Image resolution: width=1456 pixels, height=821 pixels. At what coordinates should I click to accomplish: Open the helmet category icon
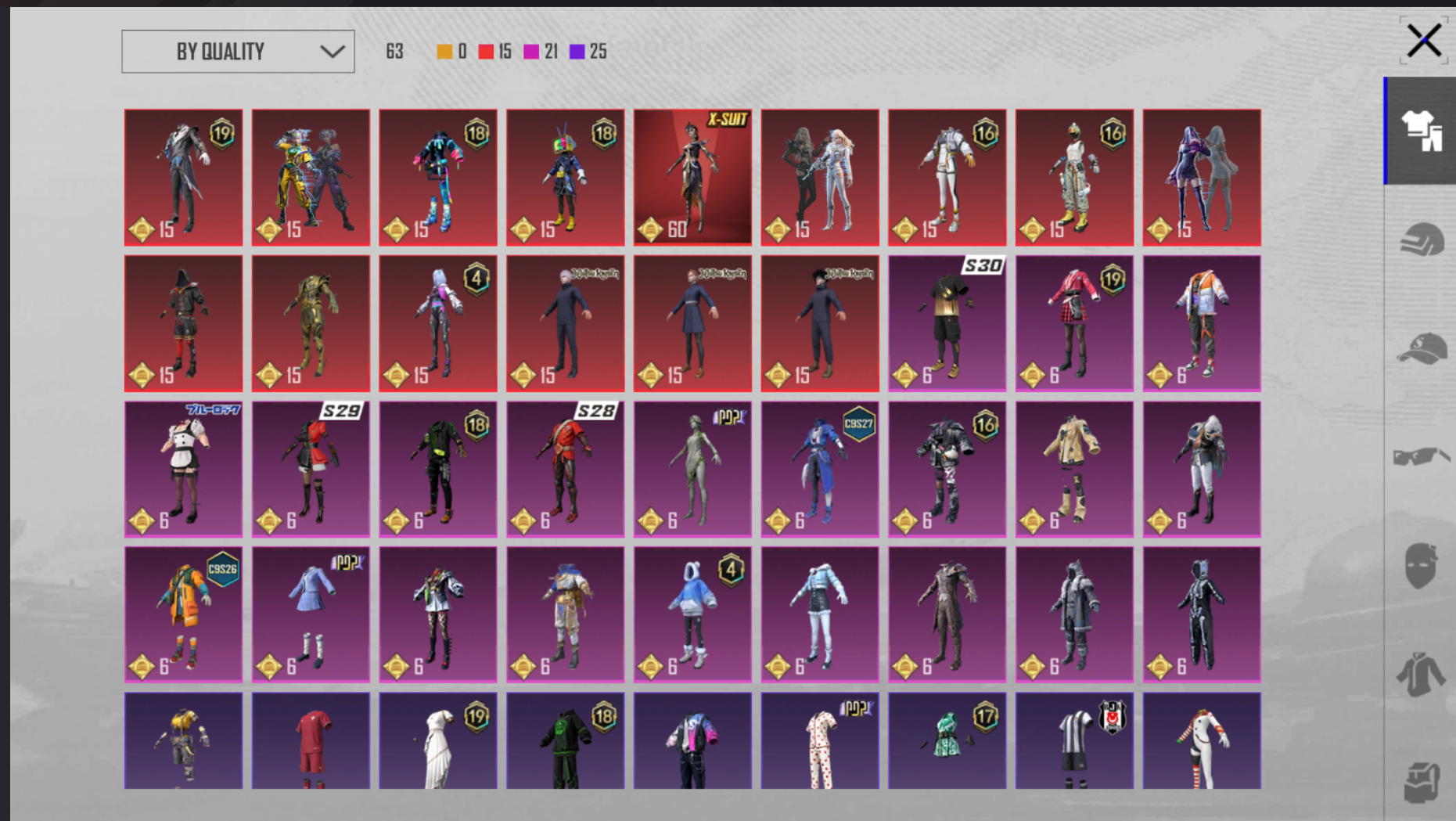[1421, 239]
